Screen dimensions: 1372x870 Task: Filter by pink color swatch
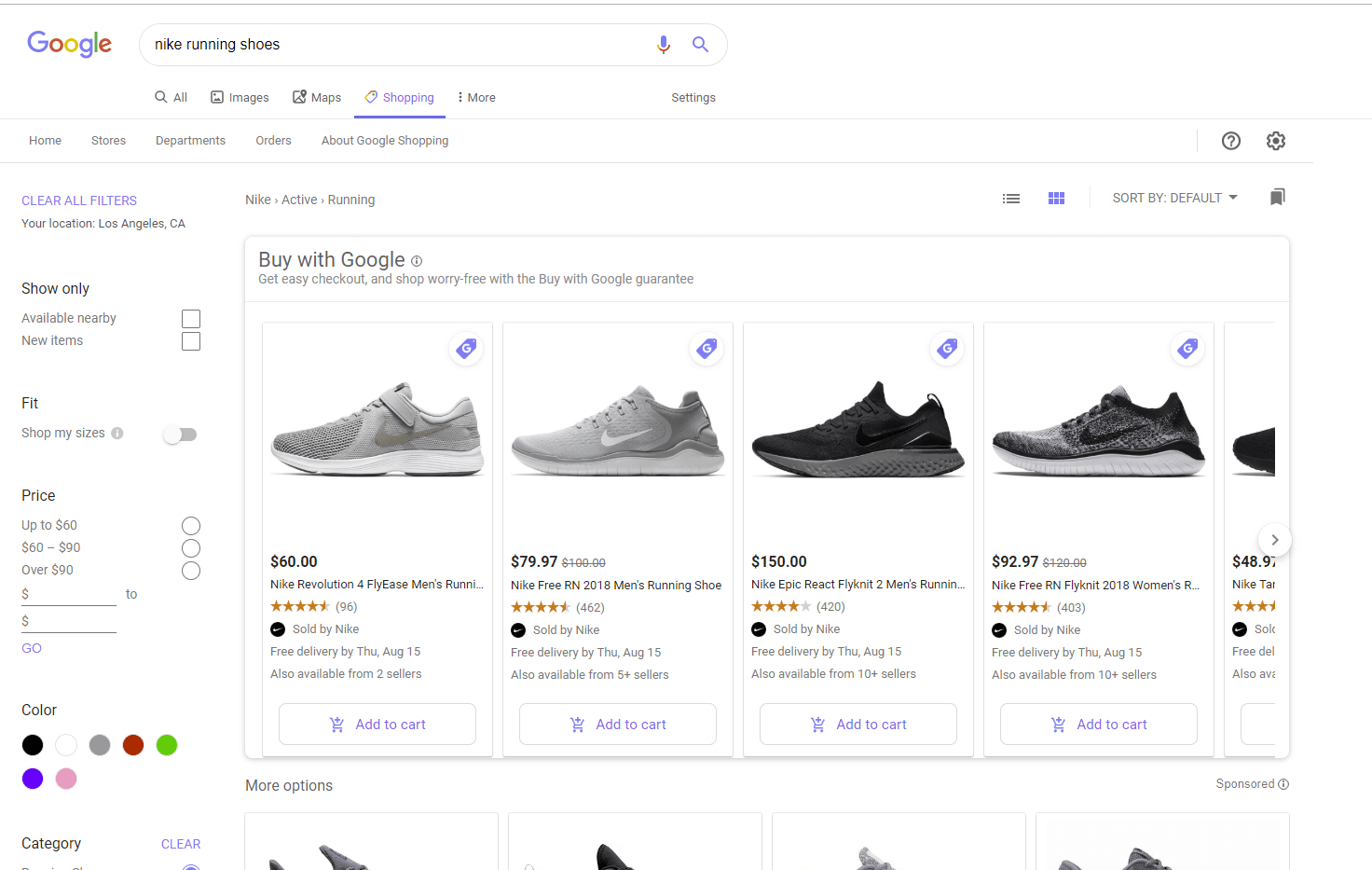66,779
